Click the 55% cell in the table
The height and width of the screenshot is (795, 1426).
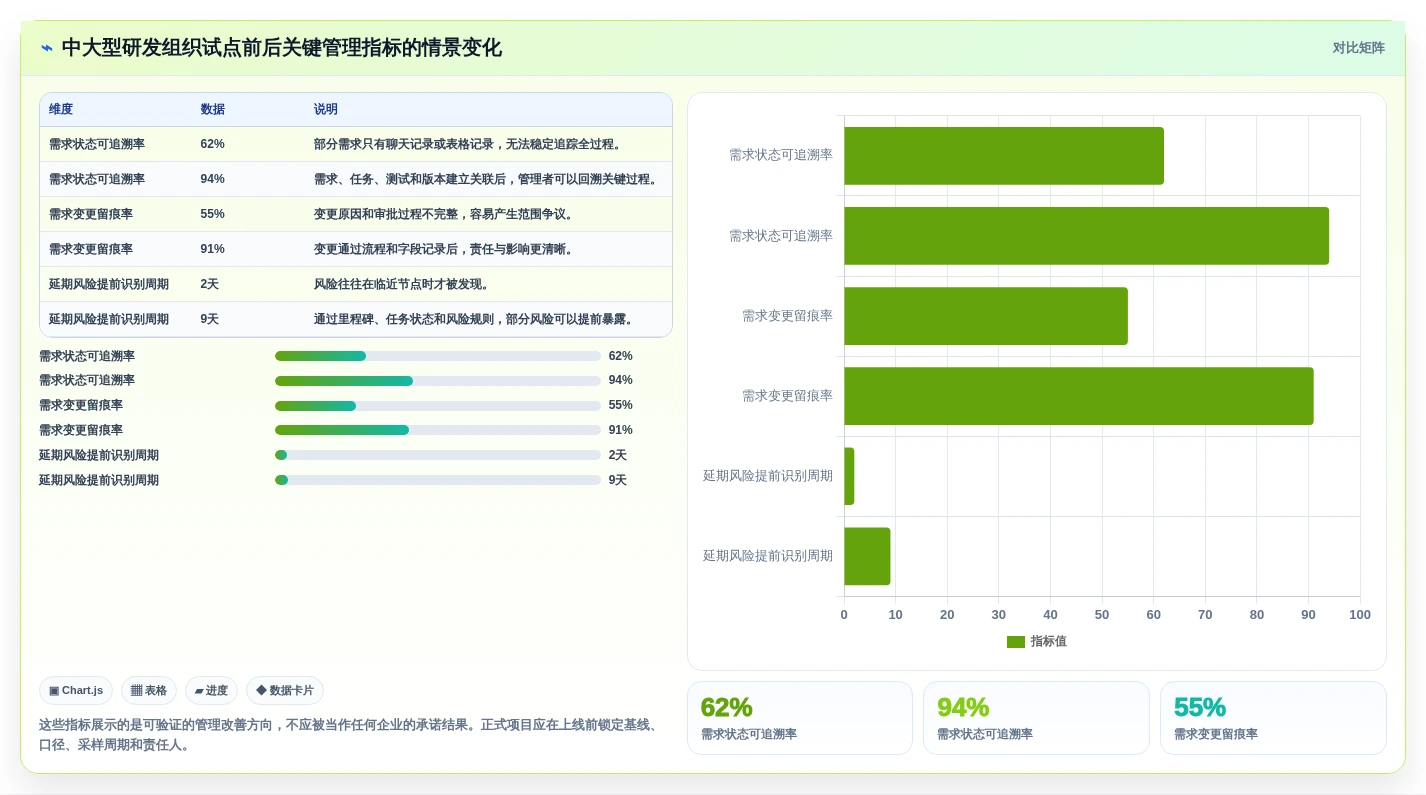click(212, 214)
